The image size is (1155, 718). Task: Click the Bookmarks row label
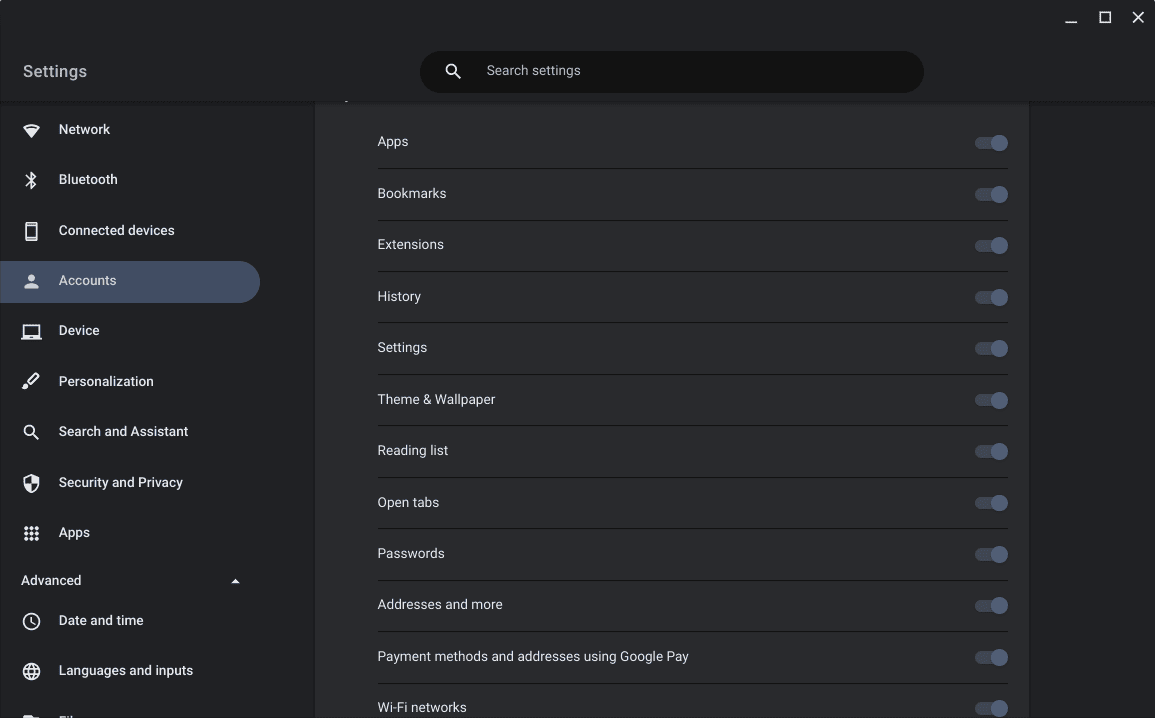412,194
